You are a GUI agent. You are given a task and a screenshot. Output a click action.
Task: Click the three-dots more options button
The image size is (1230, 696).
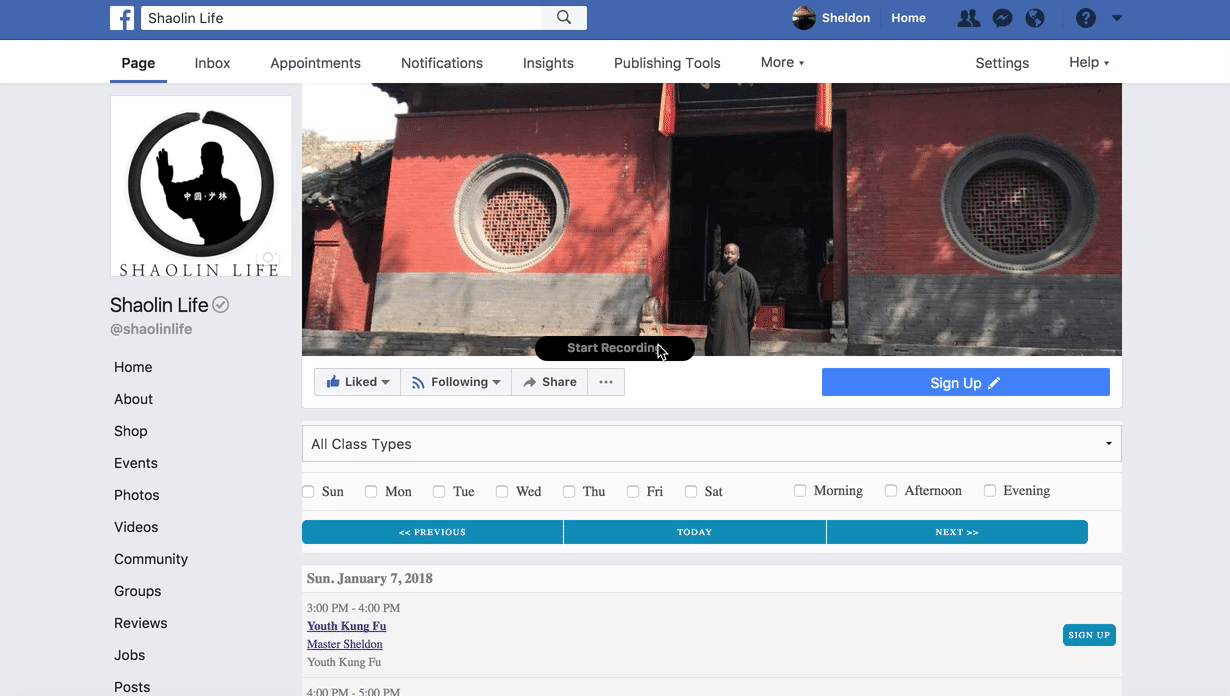click(x=606, y=382)
